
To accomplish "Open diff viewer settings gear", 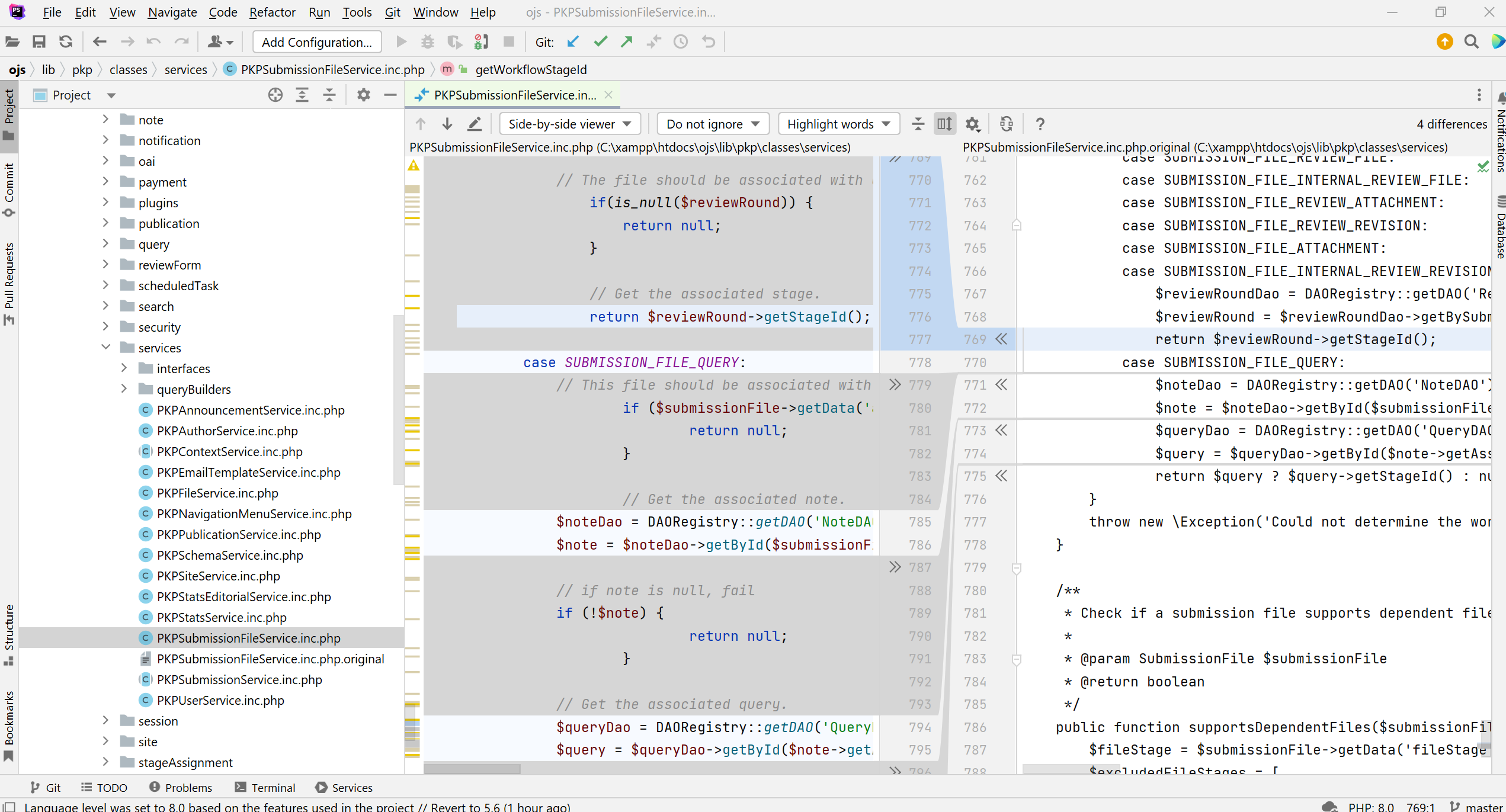I will (x=973, y=124).
